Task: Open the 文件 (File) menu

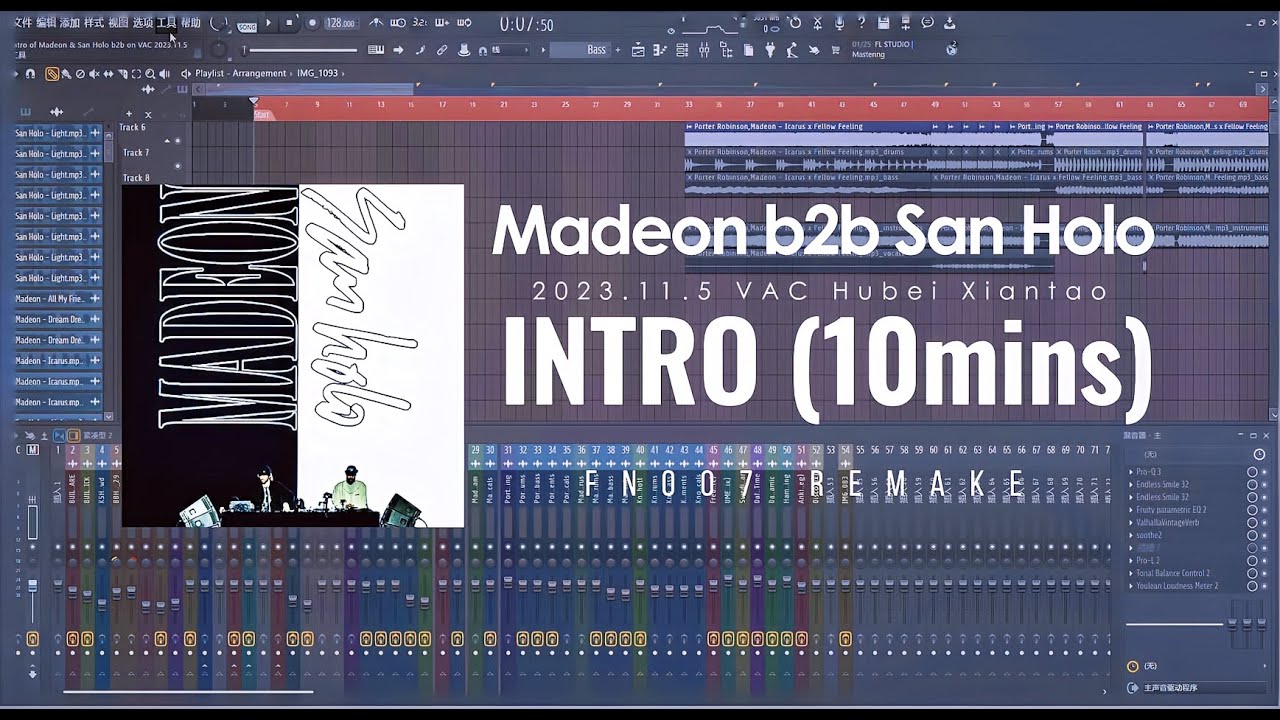Action: click(x=23, y=22)
